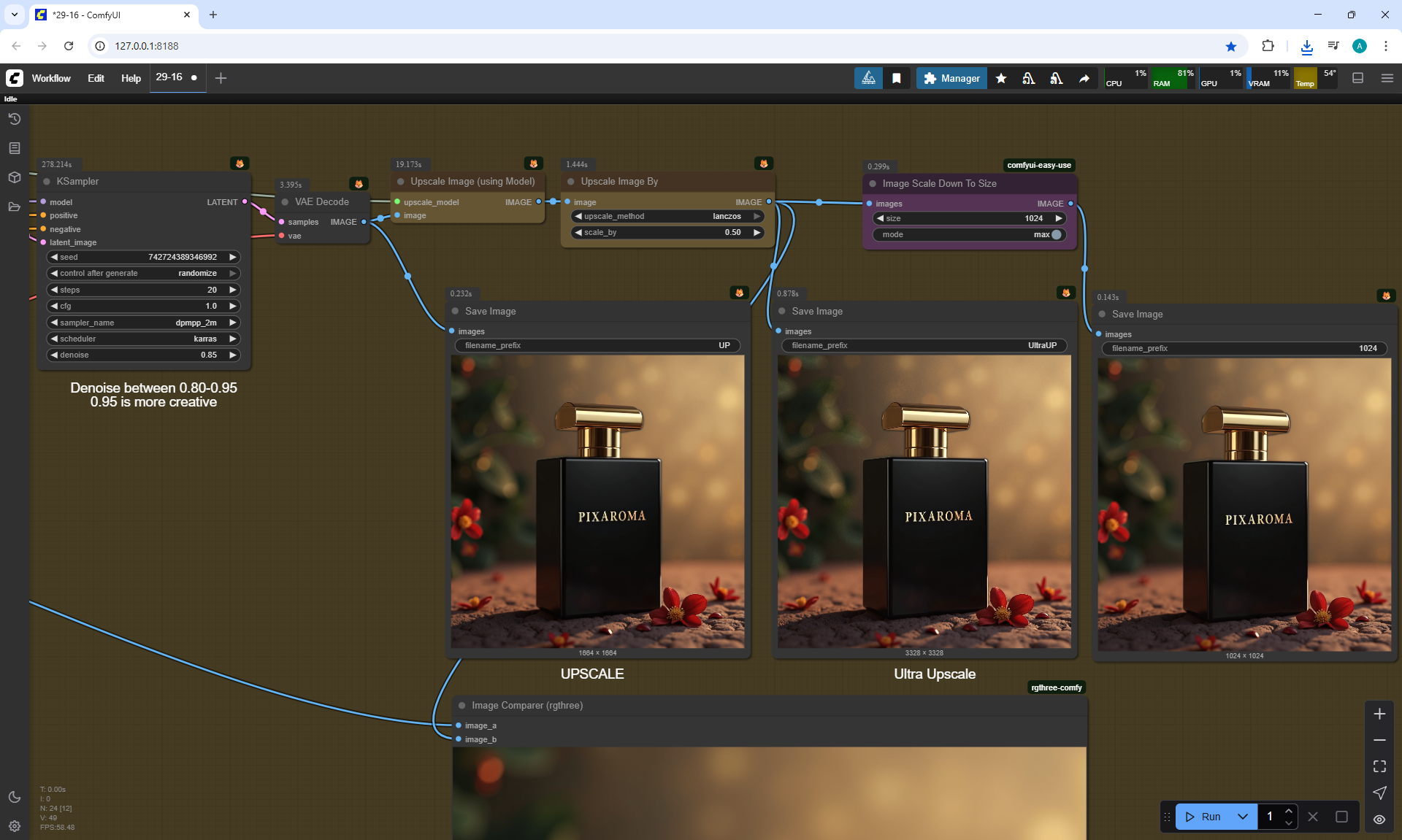
Task: Click the denoise 0.85 slider field
Action: click(144, 355)
